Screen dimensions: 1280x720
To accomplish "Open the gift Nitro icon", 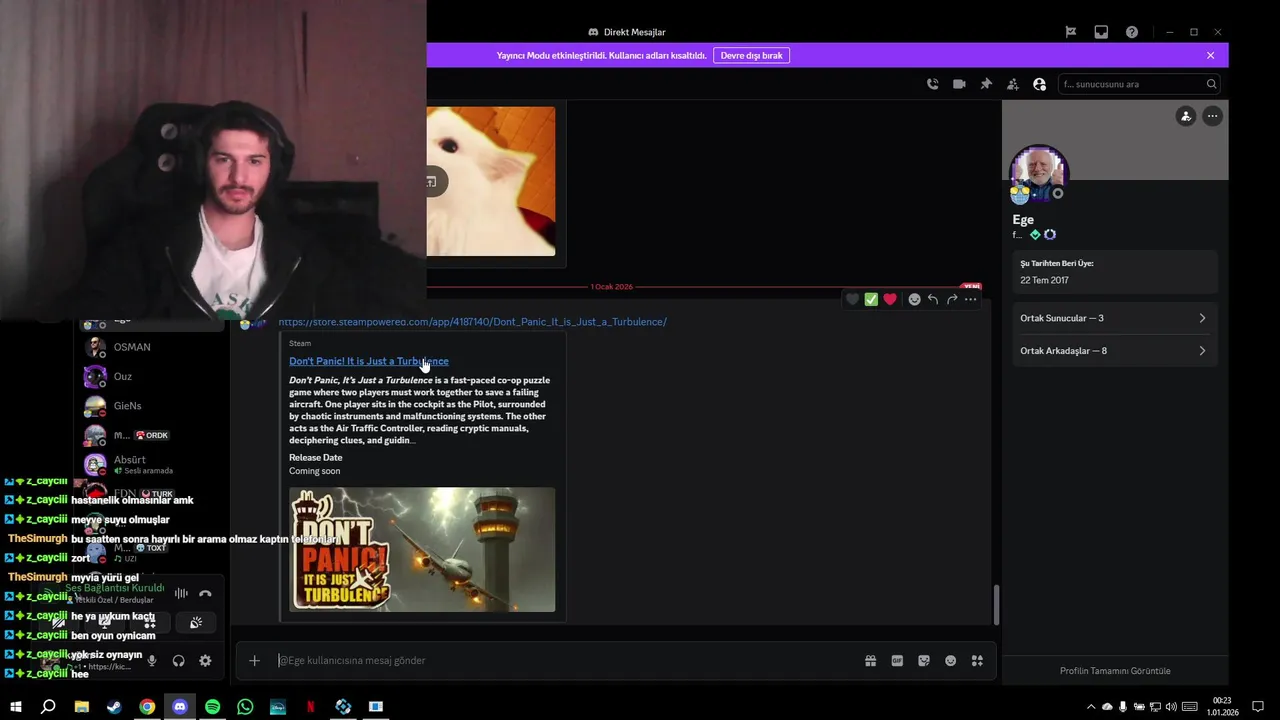I will (x=871, y=660).
